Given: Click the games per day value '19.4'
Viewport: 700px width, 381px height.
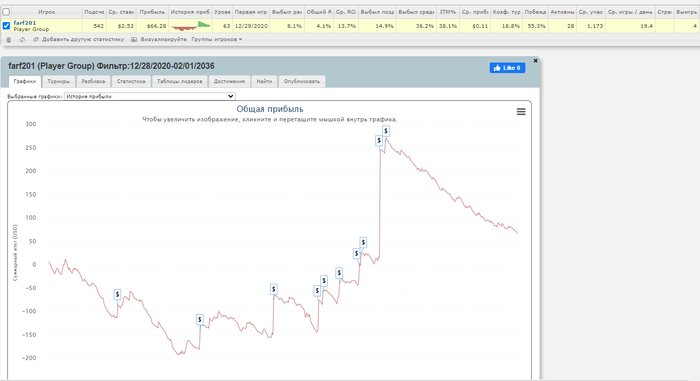Looking at the screenshot, I should (x=646, y=26).
